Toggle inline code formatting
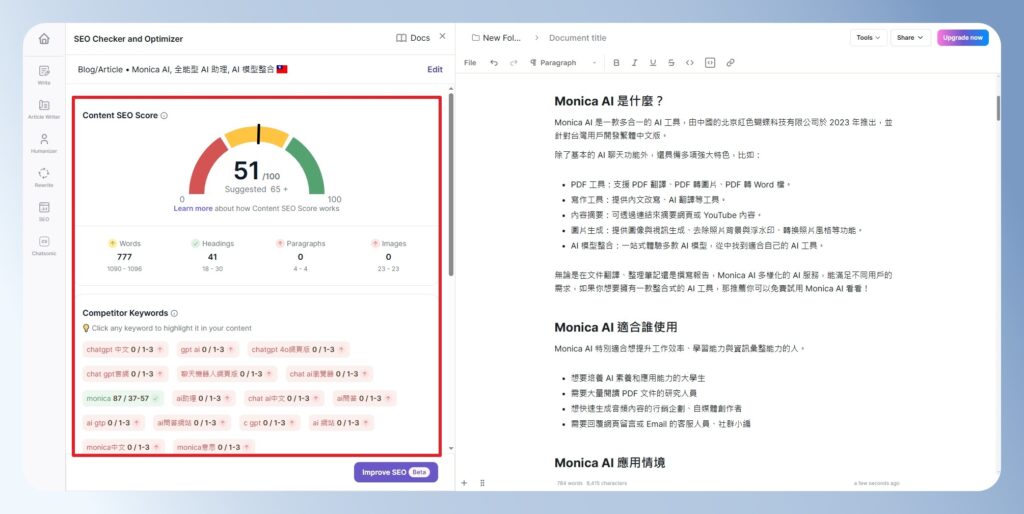Image resolution: width=1024 pixels, height=514 pixels. pos(690,63)
